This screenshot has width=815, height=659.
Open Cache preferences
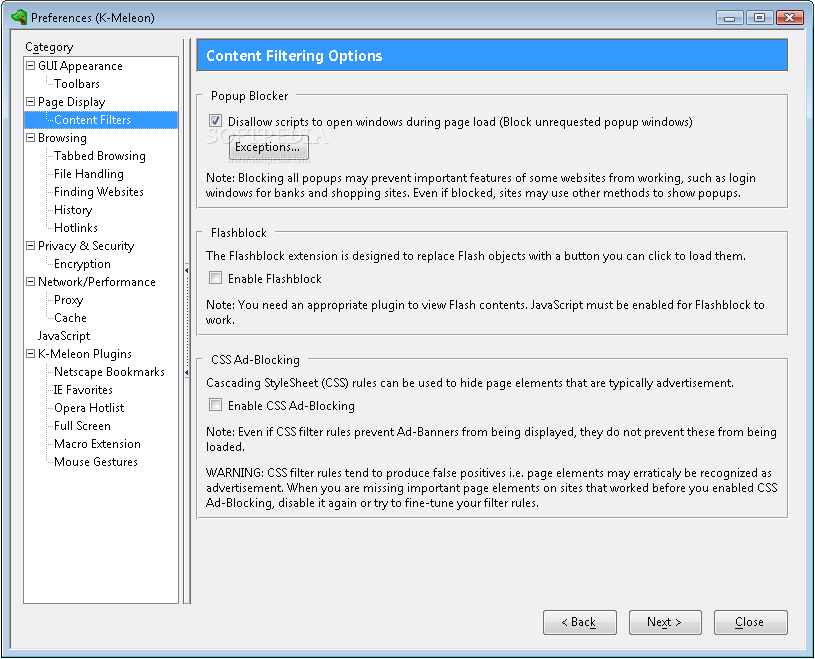point(70,318)
